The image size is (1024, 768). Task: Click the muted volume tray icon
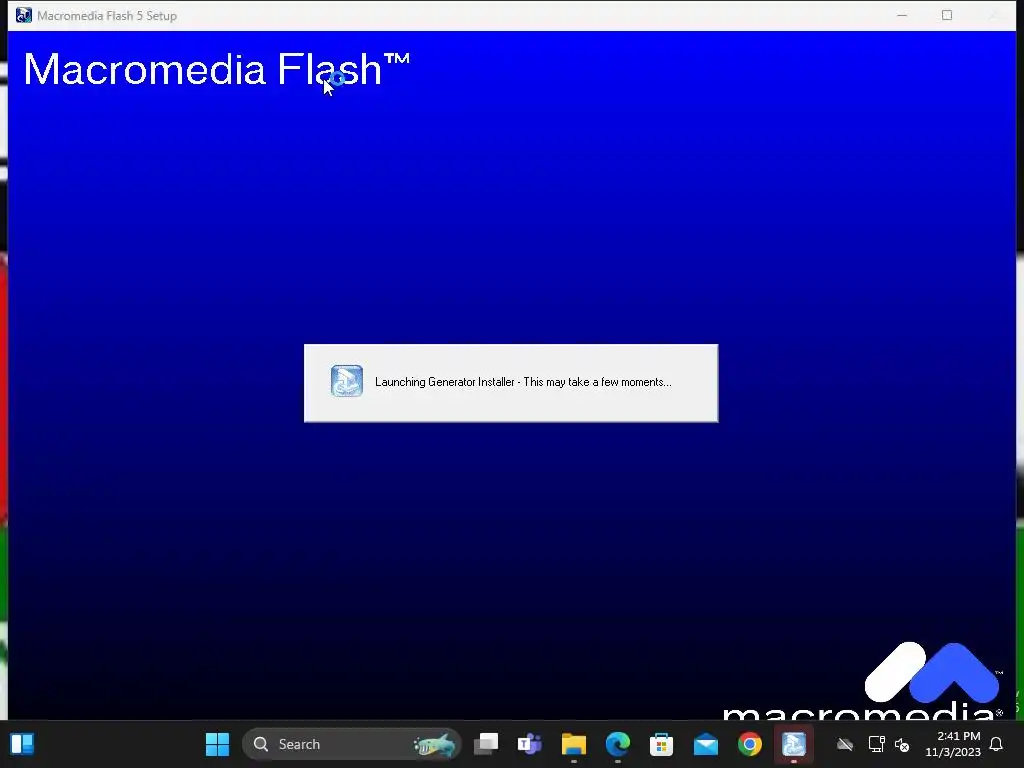[x=902, y=744]
